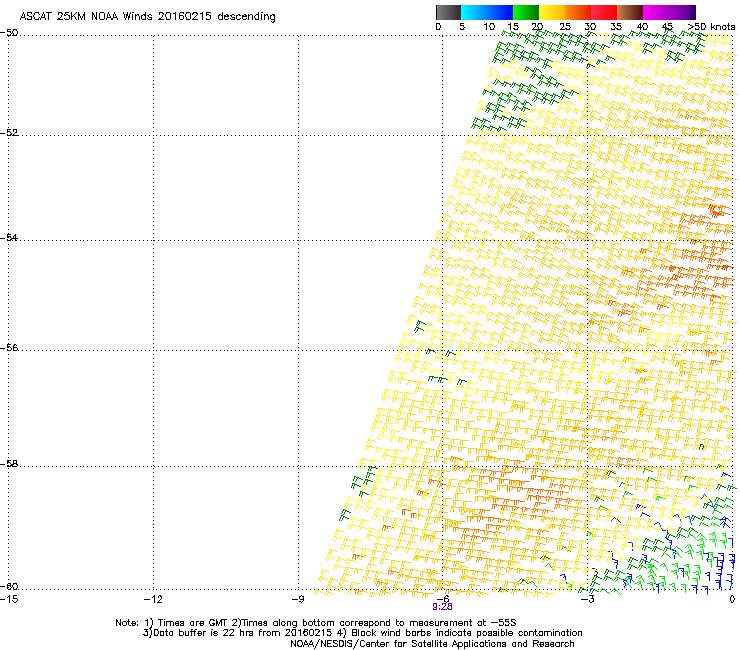Click the legend tick label 35

tap(616, 27)
